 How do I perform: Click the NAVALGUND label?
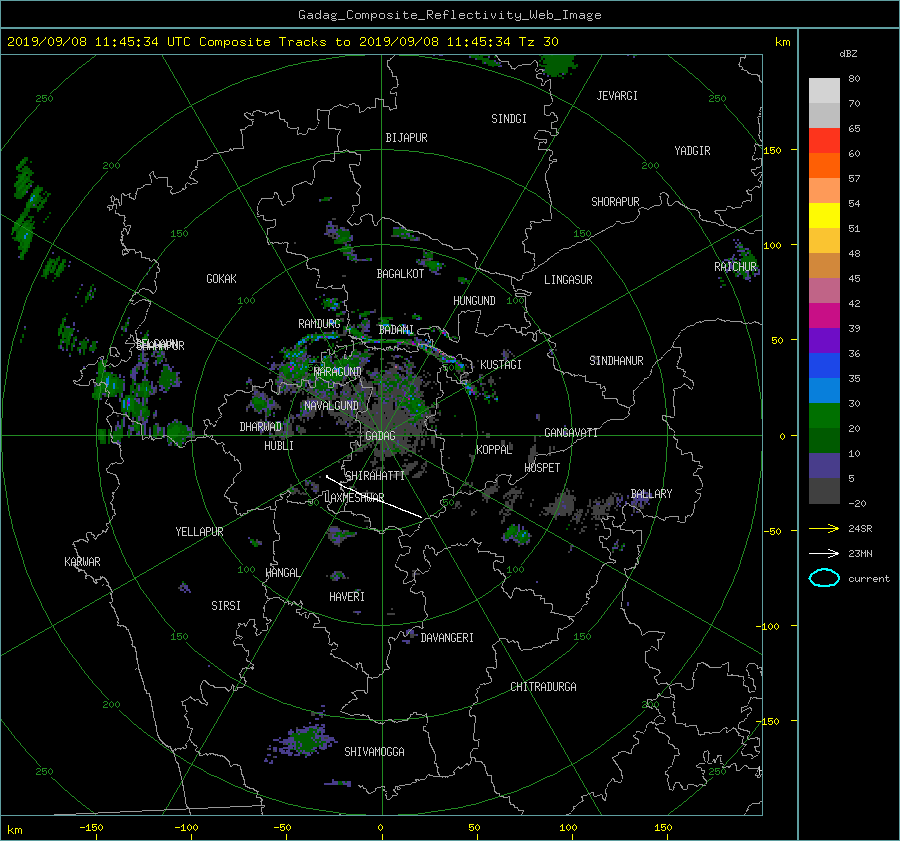pos(331,406)
